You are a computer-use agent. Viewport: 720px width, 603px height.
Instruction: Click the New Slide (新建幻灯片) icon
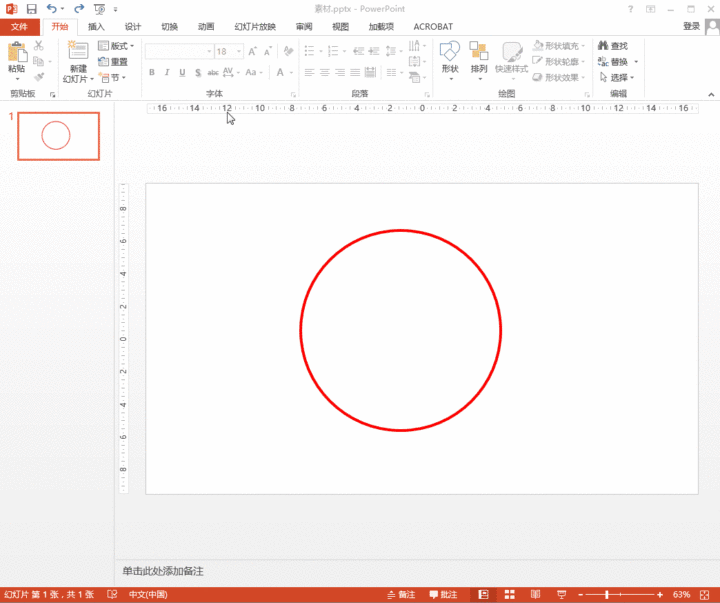coord(78,51)
